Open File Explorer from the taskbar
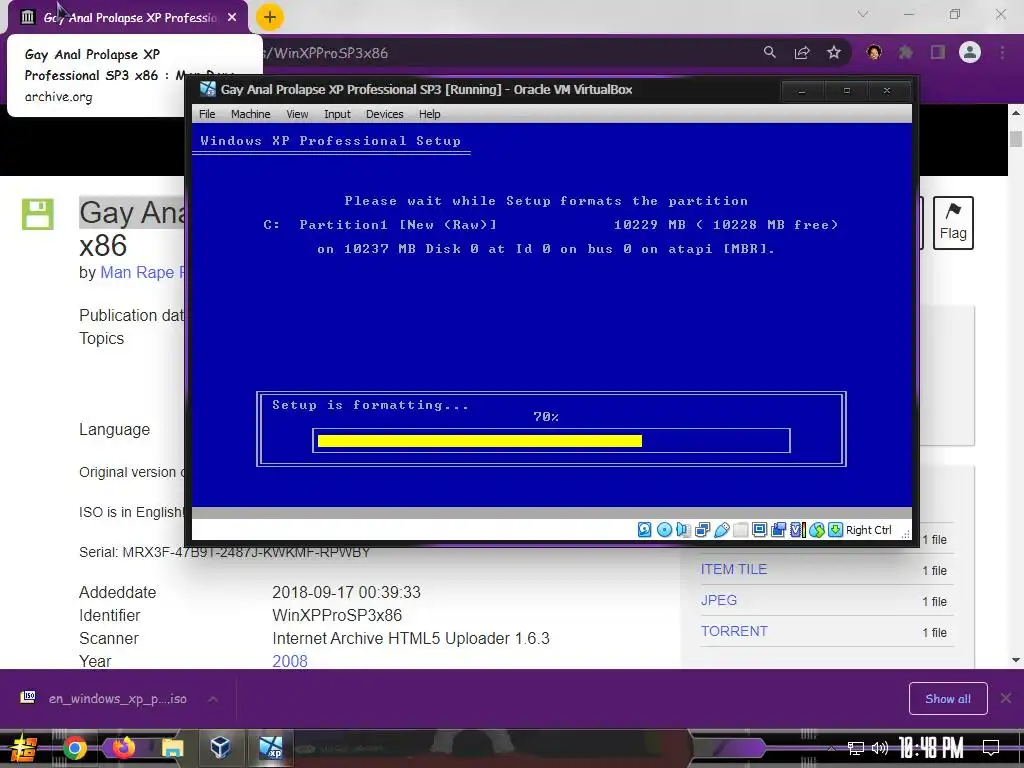The image size is (1024, 768). [x=172, y=748]
